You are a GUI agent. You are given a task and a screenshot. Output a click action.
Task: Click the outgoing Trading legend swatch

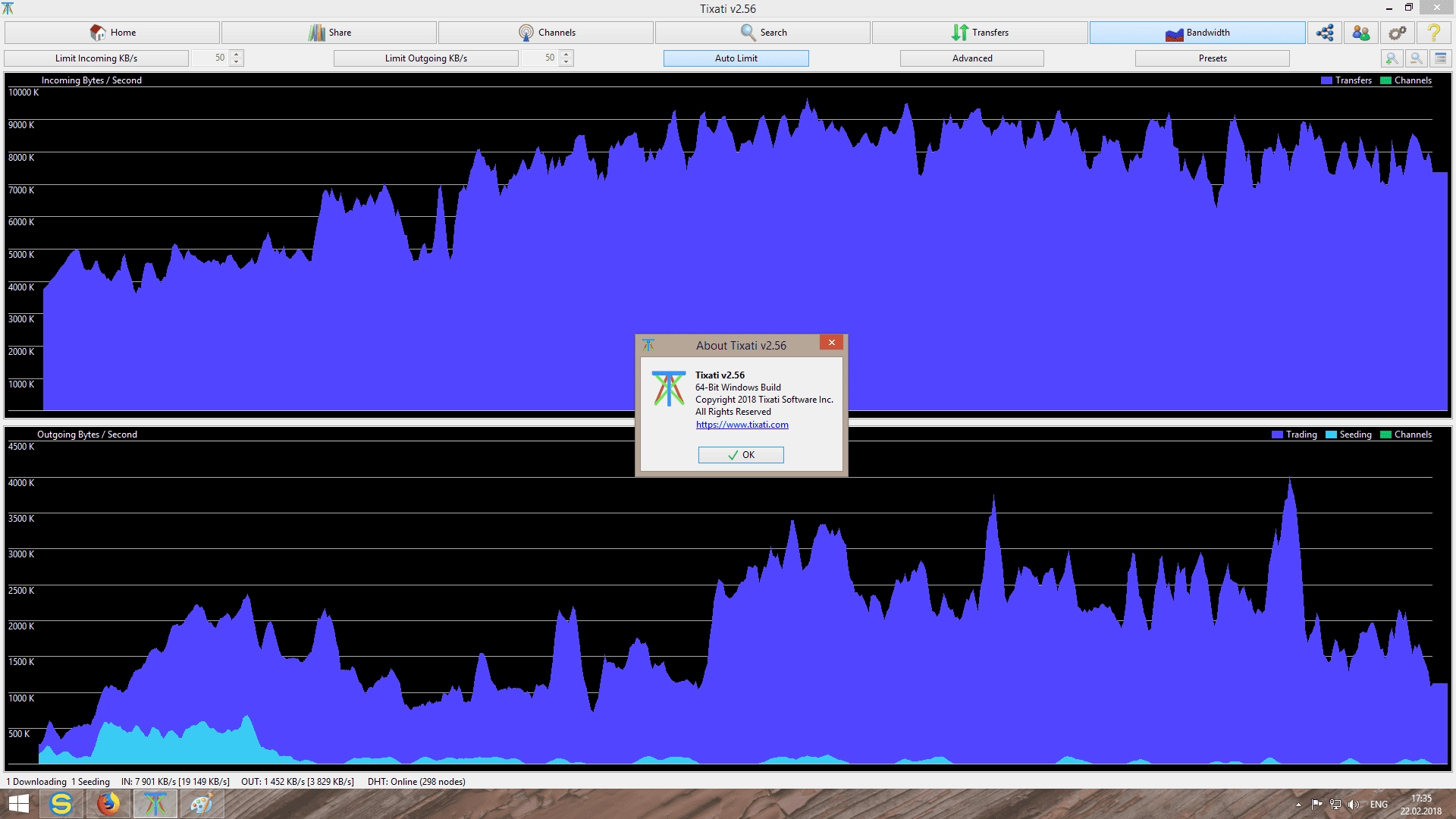pos(1277,435)
